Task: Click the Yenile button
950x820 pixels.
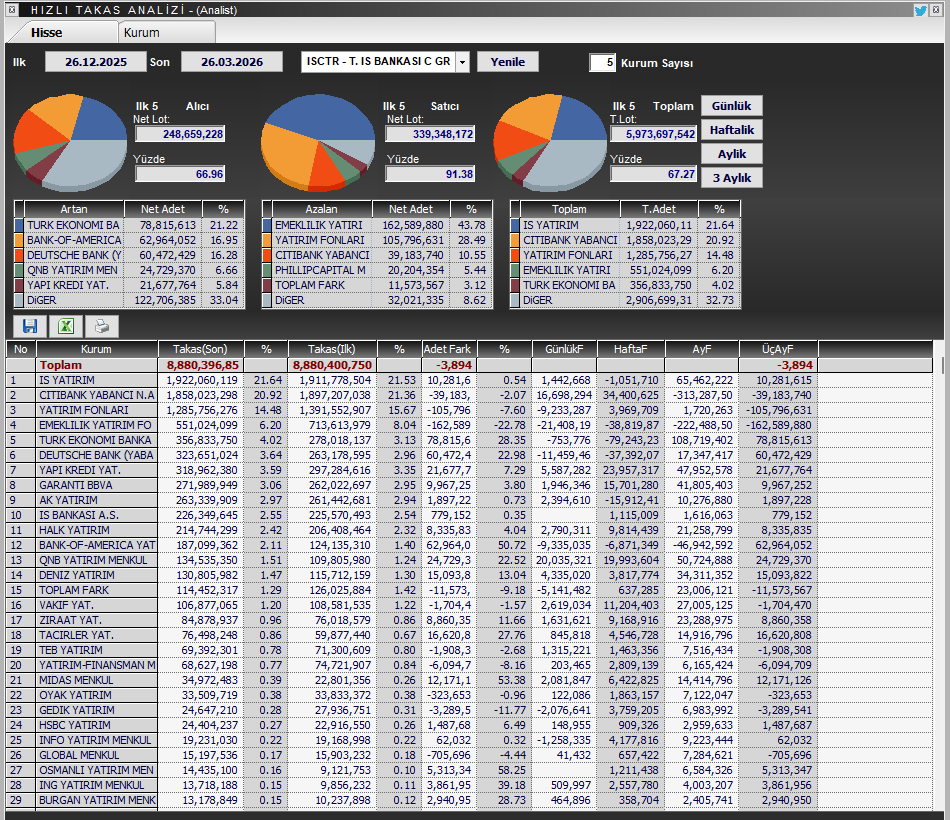Action: click(x=508, y=62)
